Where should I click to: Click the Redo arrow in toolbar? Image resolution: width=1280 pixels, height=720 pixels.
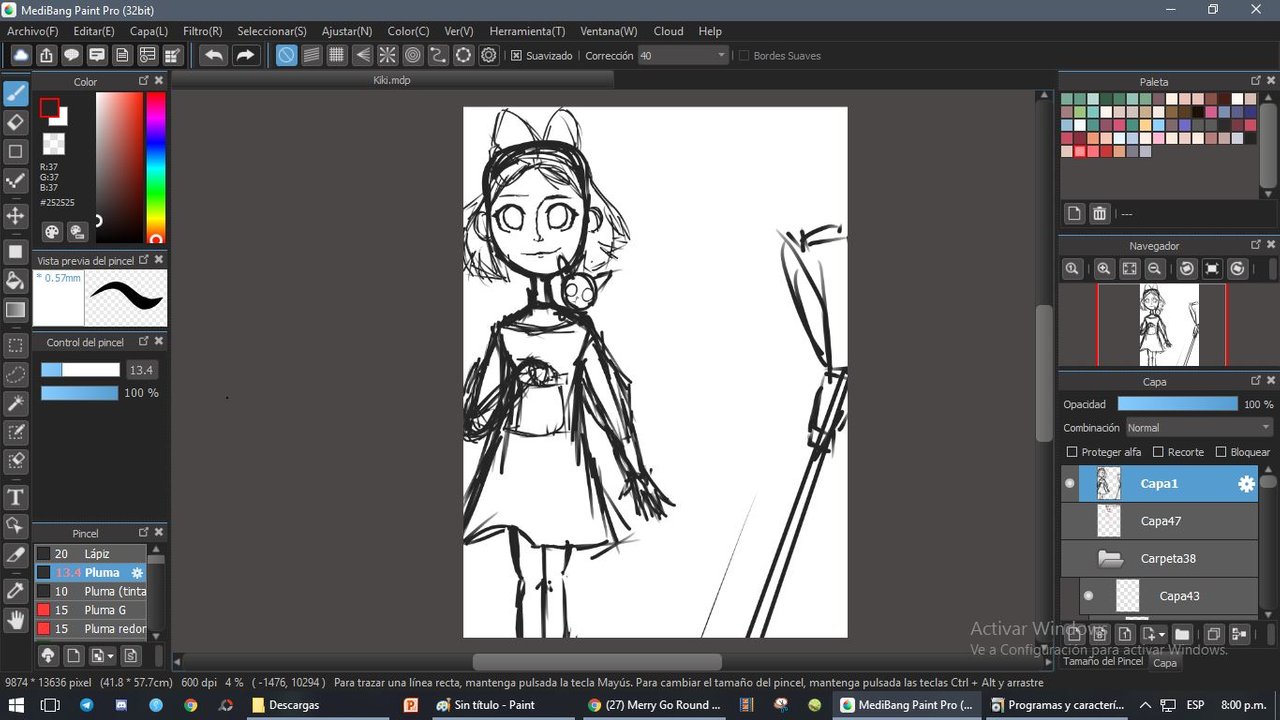[245, 56]
